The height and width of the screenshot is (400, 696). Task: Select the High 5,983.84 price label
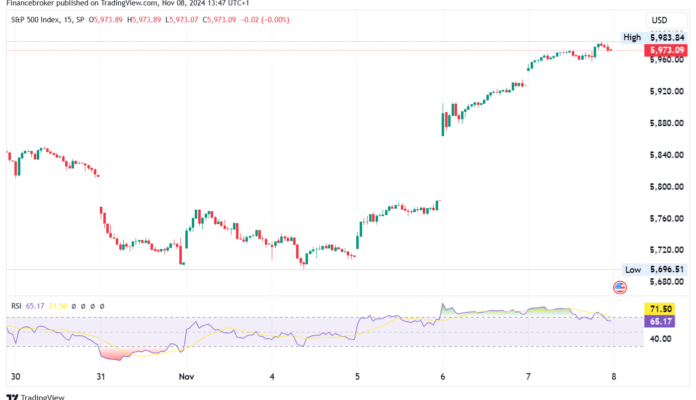coord(653,37)
